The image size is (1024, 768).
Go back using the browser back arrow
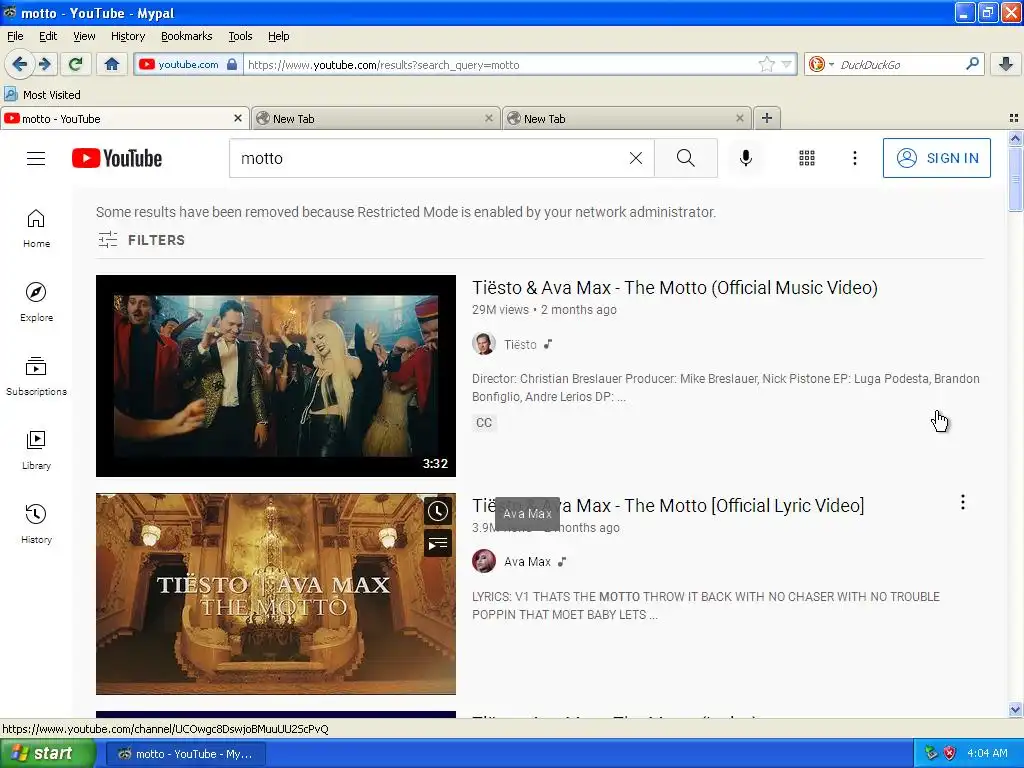(19, 64)
